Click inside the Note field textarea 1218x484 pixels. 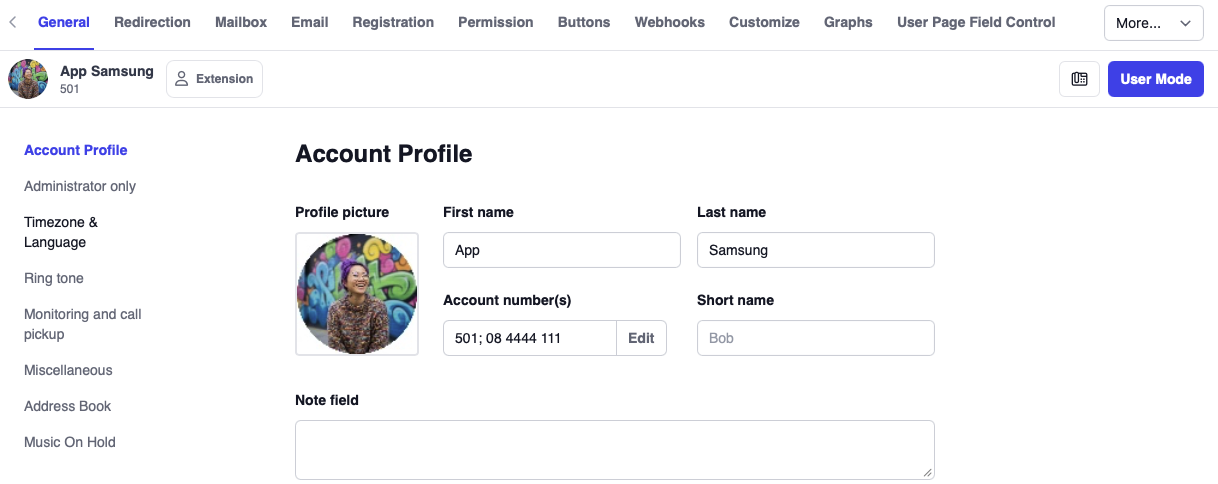(614, 449)
